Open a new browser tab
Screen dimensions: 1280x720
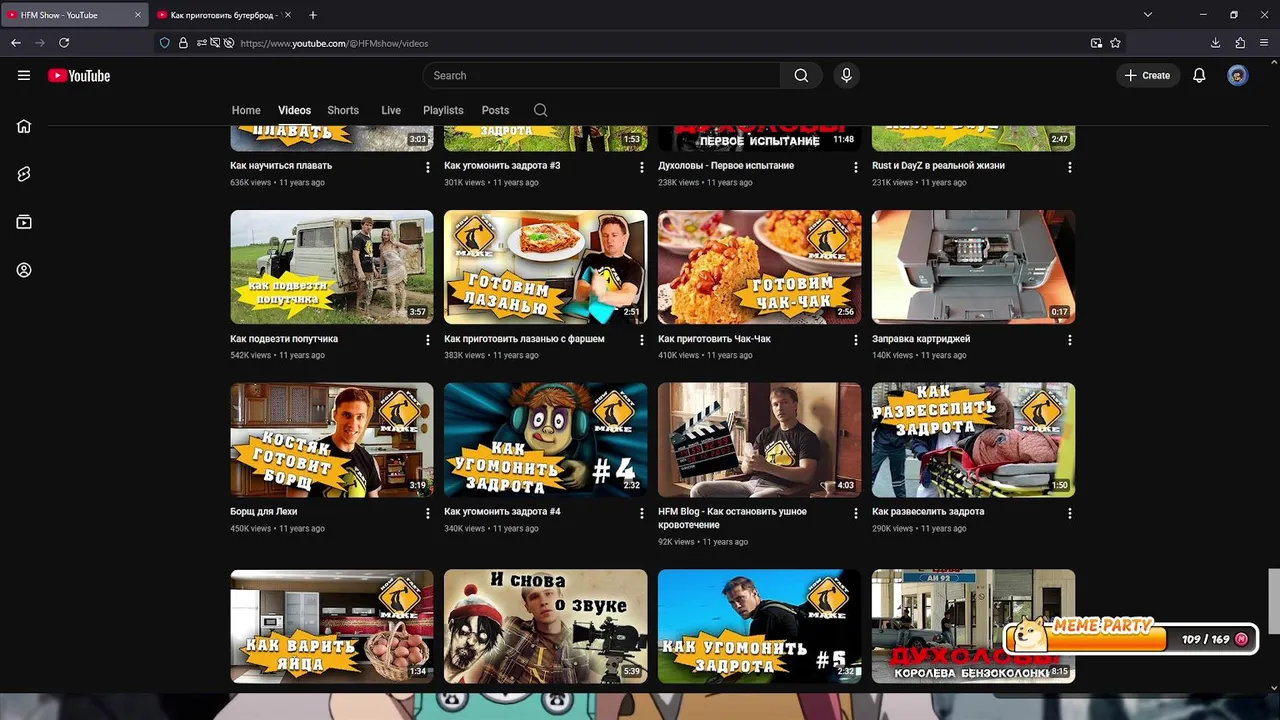click(313, 15)
